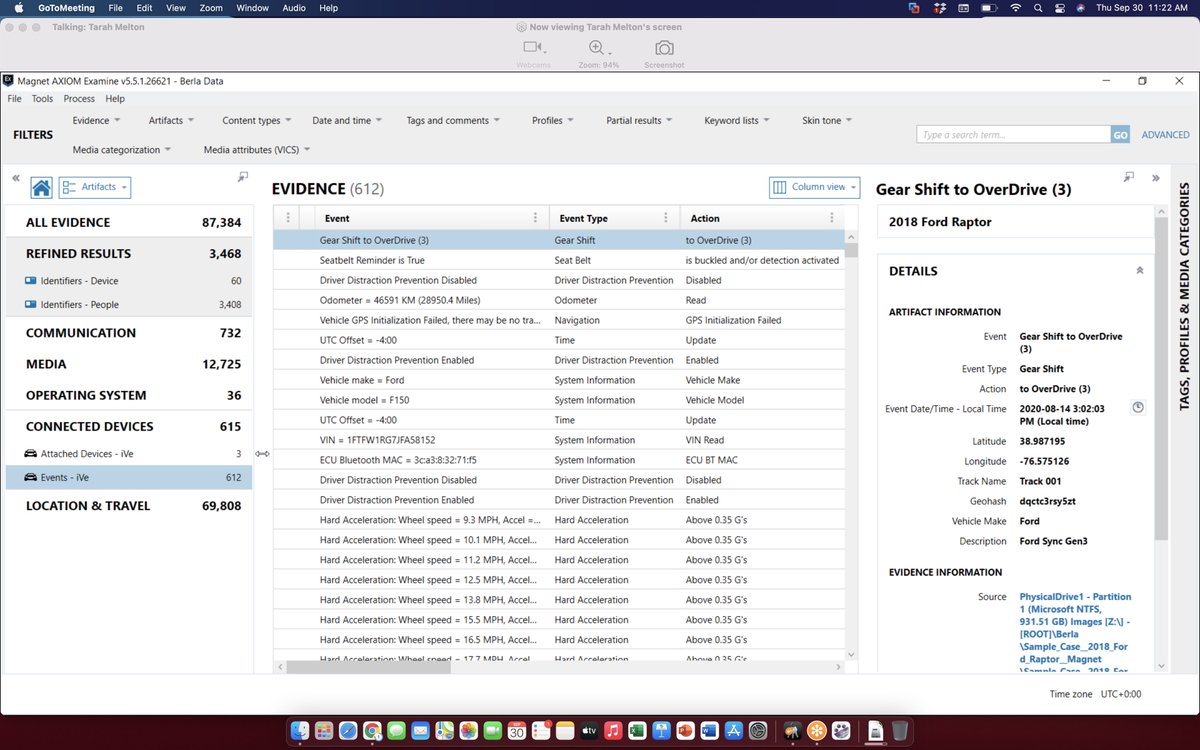Viewport: 1200px width, 750px height.
Task: Launch Safari from the Dock
Action: tap(347, 731)
